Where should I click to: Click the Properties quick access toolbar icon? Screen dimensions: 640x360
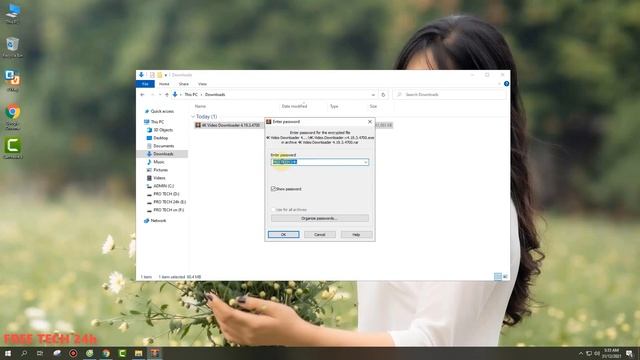[x=152, y=75]
